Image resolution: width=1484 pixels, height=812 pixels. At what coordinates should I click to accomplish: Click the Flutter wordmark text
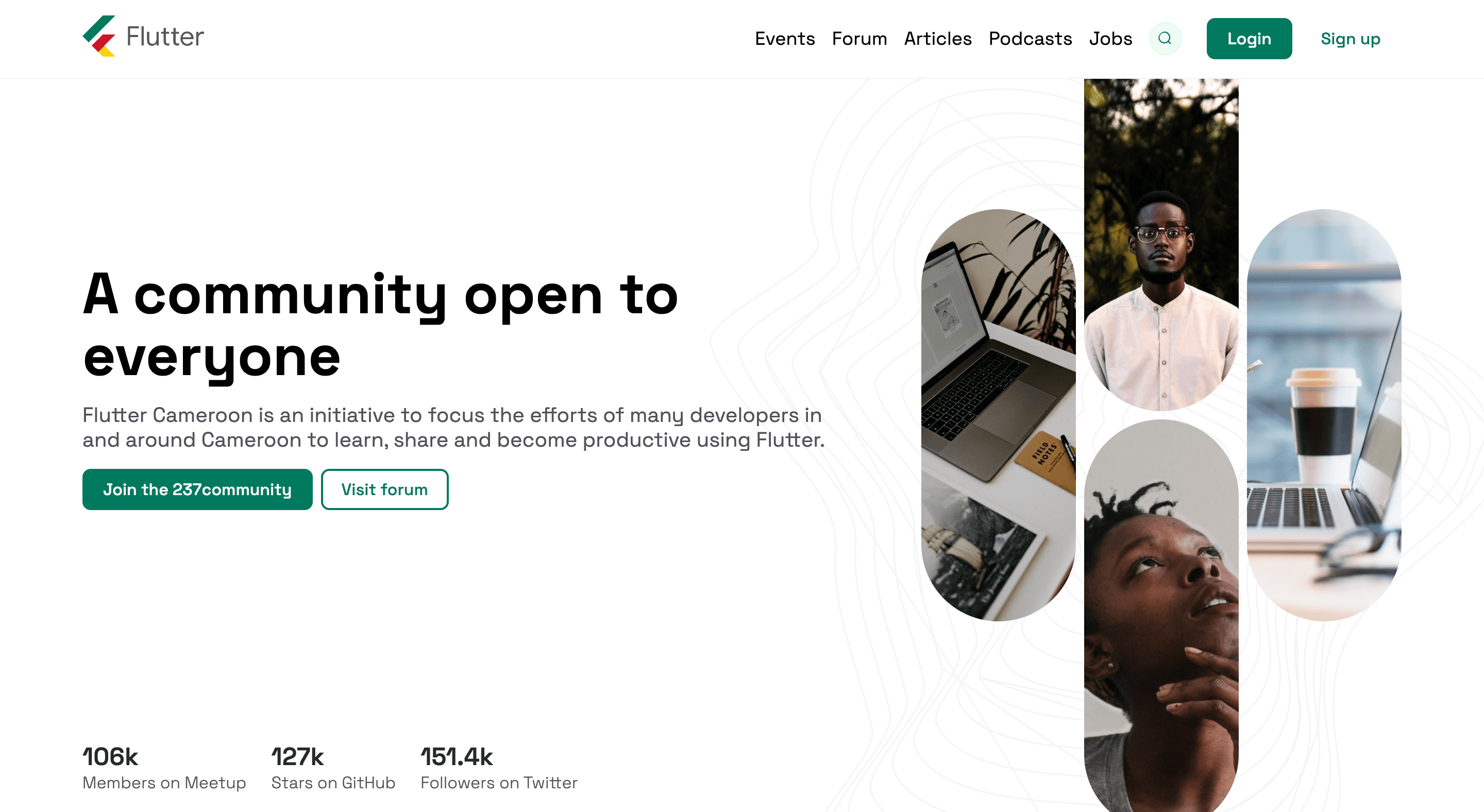[x=165, y=36]
